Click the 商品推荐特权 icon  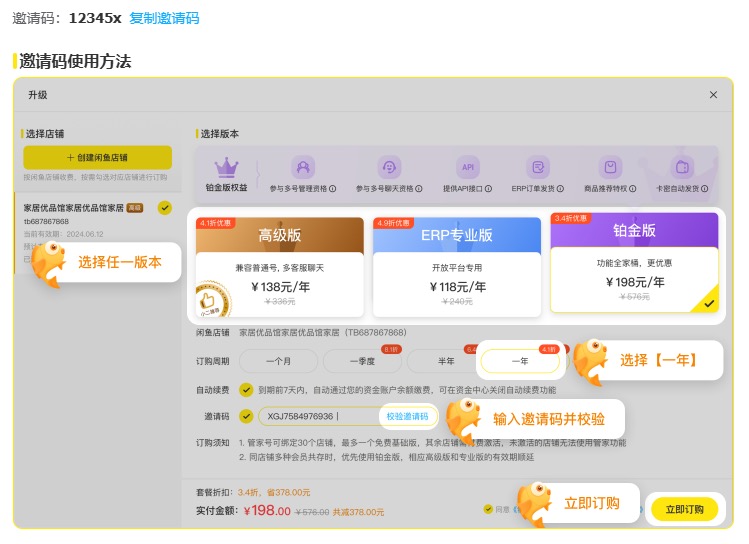[610, 167]
